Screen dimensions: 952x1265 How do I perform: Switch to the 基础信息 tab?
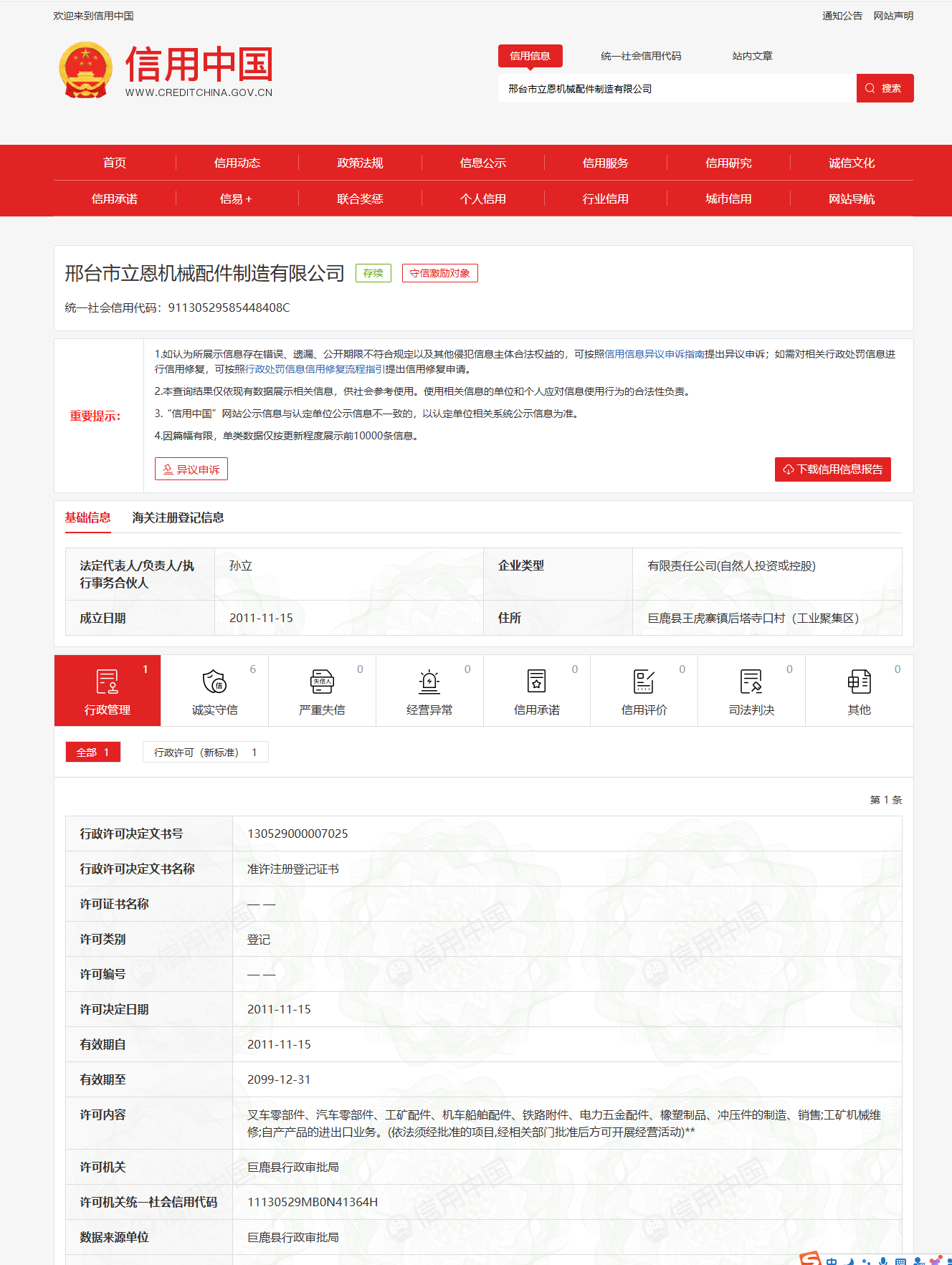coord(87,517)
